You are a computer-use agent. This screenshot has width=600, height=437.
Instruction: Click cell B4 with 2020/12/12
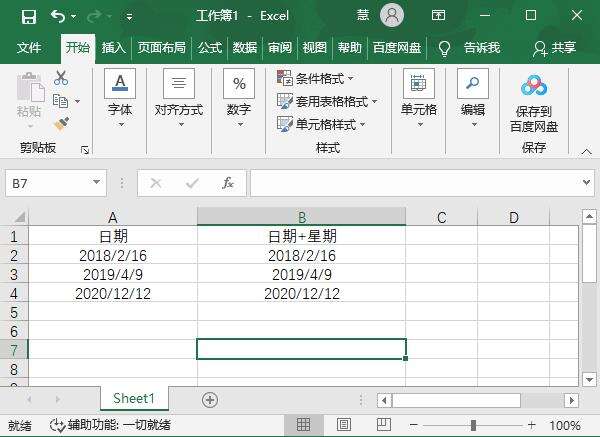302,294
